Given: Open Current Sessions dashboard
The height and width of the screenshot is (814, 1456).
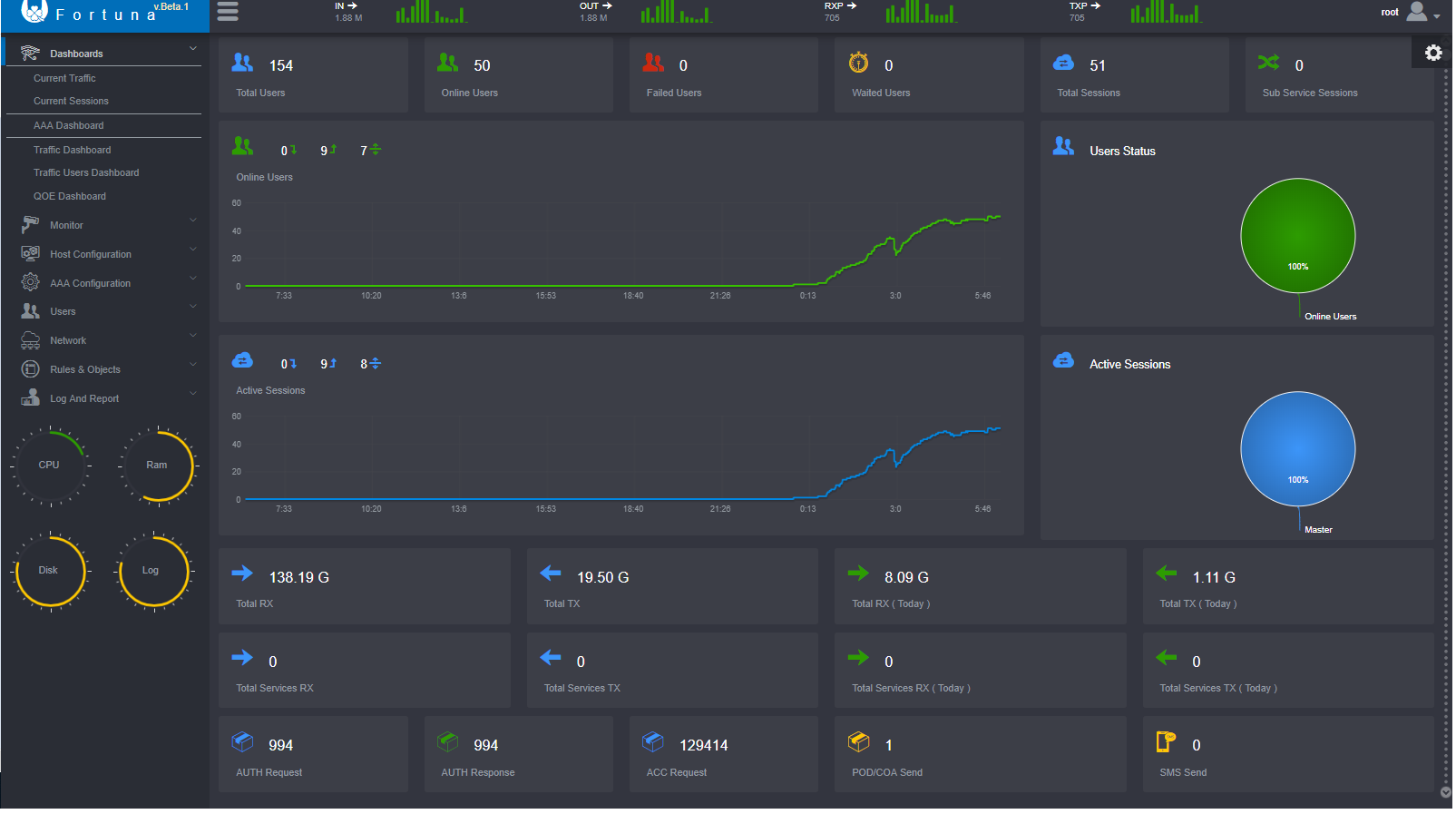Looking at the screenshot, I should [71, 101].
